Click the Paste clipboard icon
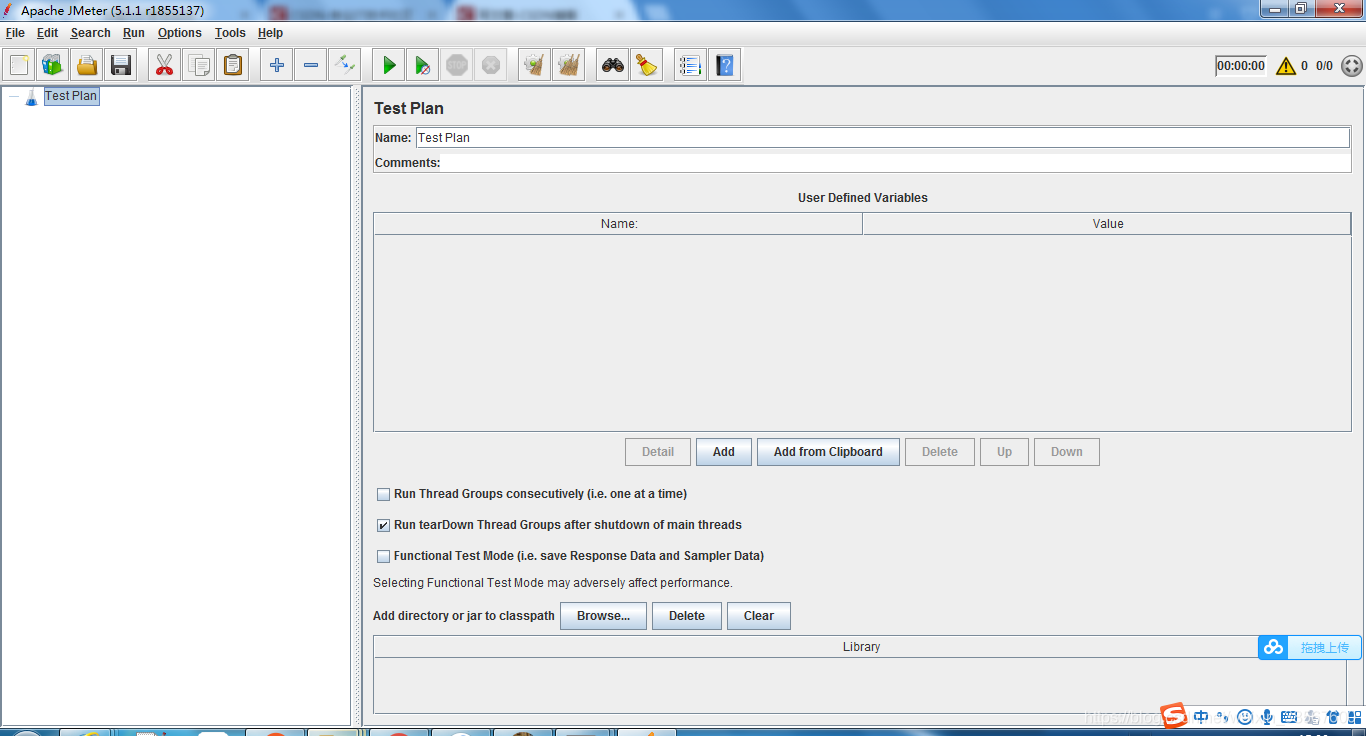Viewport: 1366px width, 736px height. click(x=233, y=66)
